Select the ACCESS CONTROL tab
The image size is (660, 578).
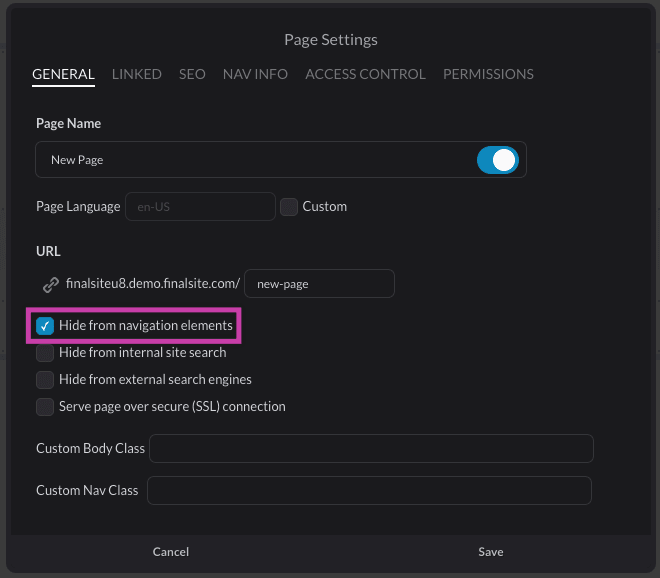[x=365, y=74]
